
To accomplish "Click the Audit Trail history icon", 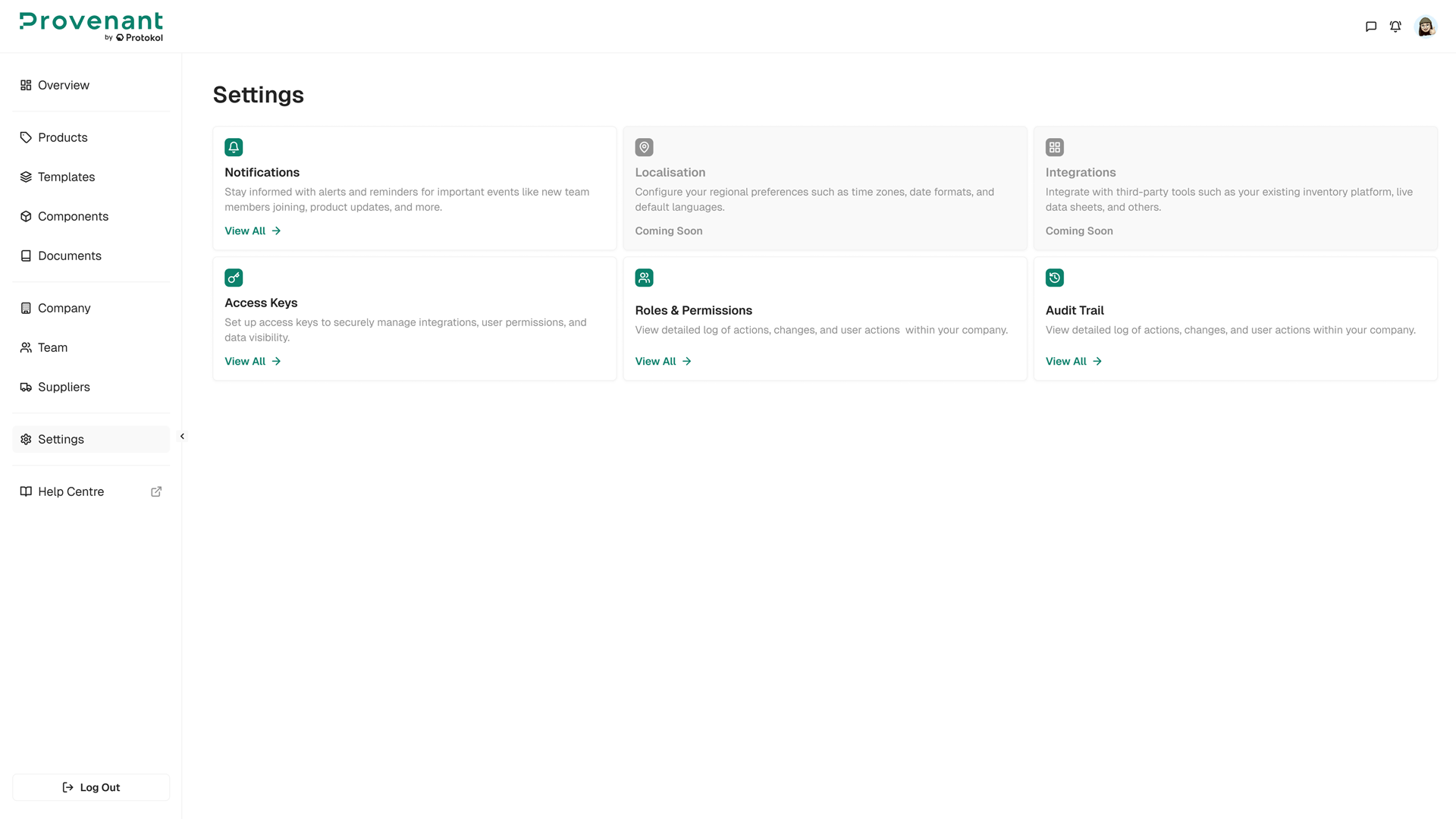I will 1054,278.
